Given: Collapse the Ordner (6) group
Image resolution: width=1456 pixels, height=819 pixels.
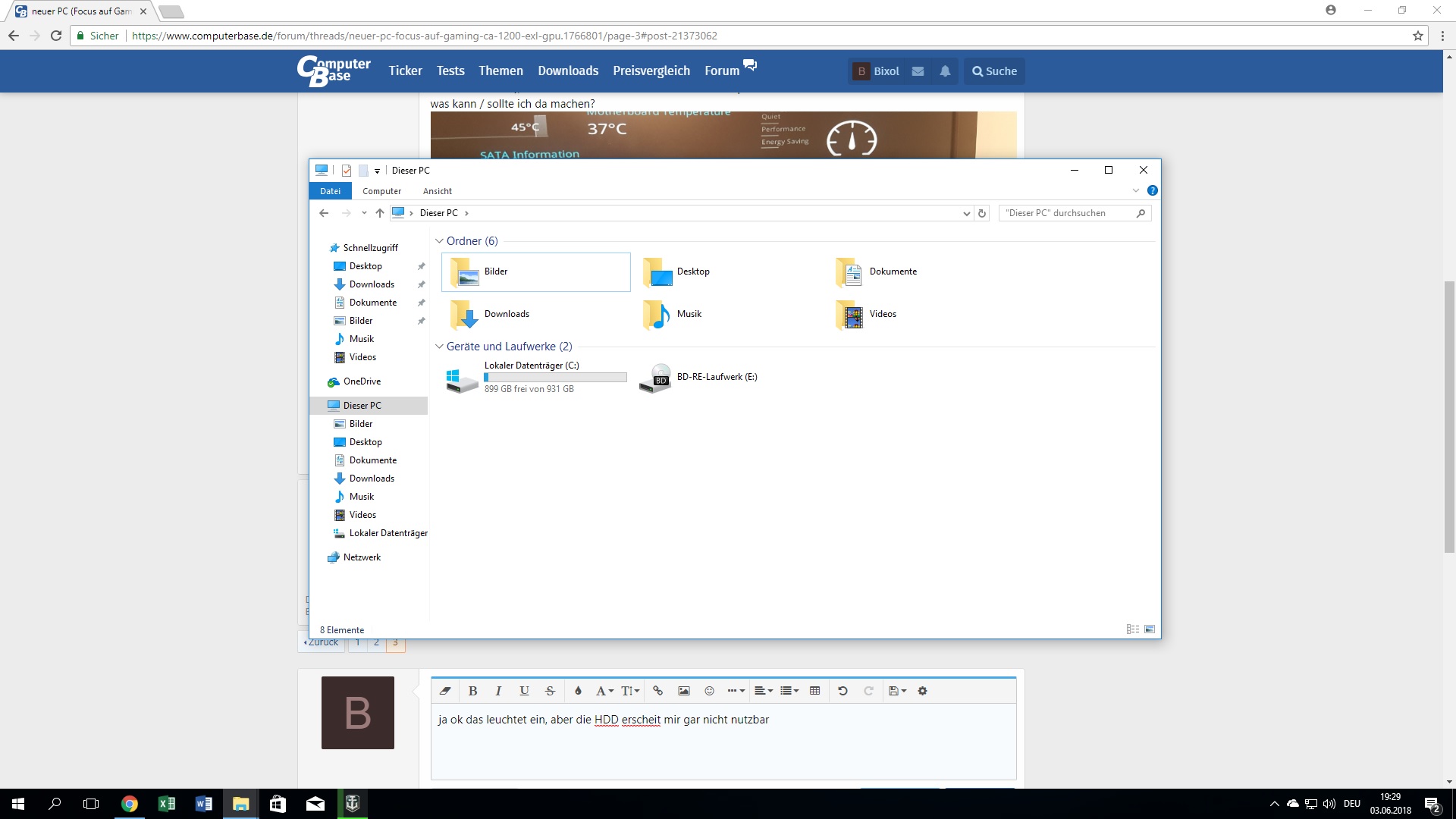Looking at the screenshot, I should click(439, 241).
